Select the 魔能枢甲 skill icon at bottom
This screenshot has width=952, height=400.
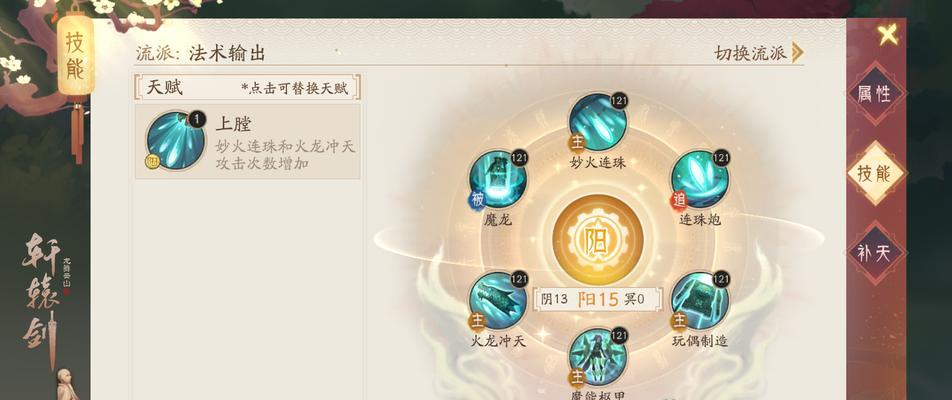coord(598,357)
